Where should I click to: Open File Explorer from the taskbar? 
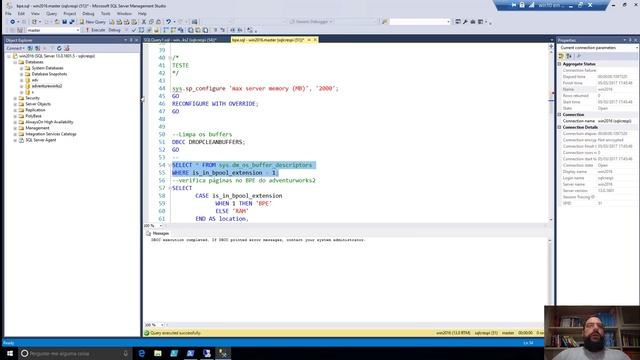(158, 353)
